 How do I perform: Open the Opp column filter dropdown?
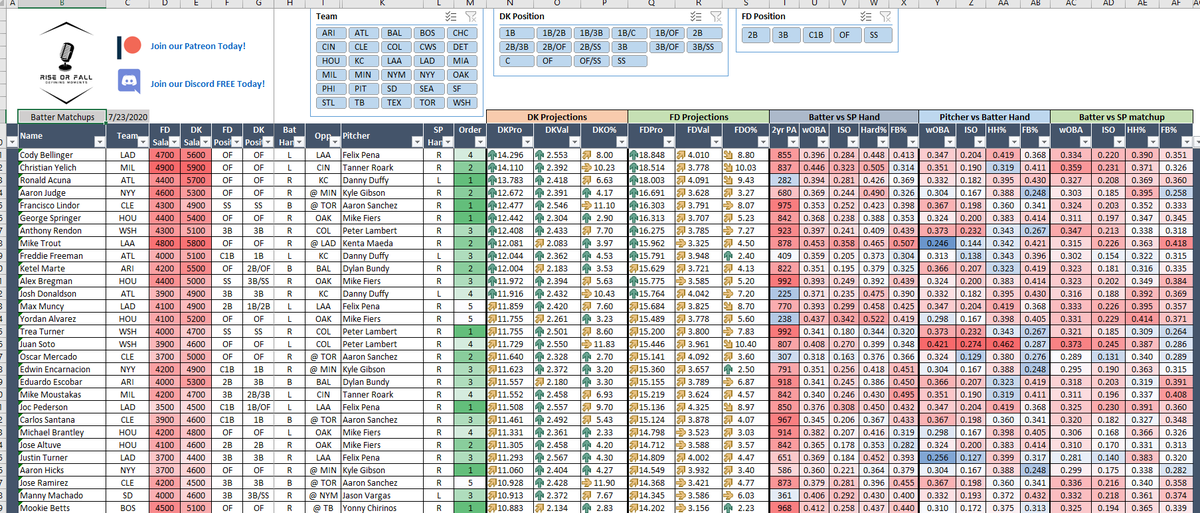coord(334,141)
